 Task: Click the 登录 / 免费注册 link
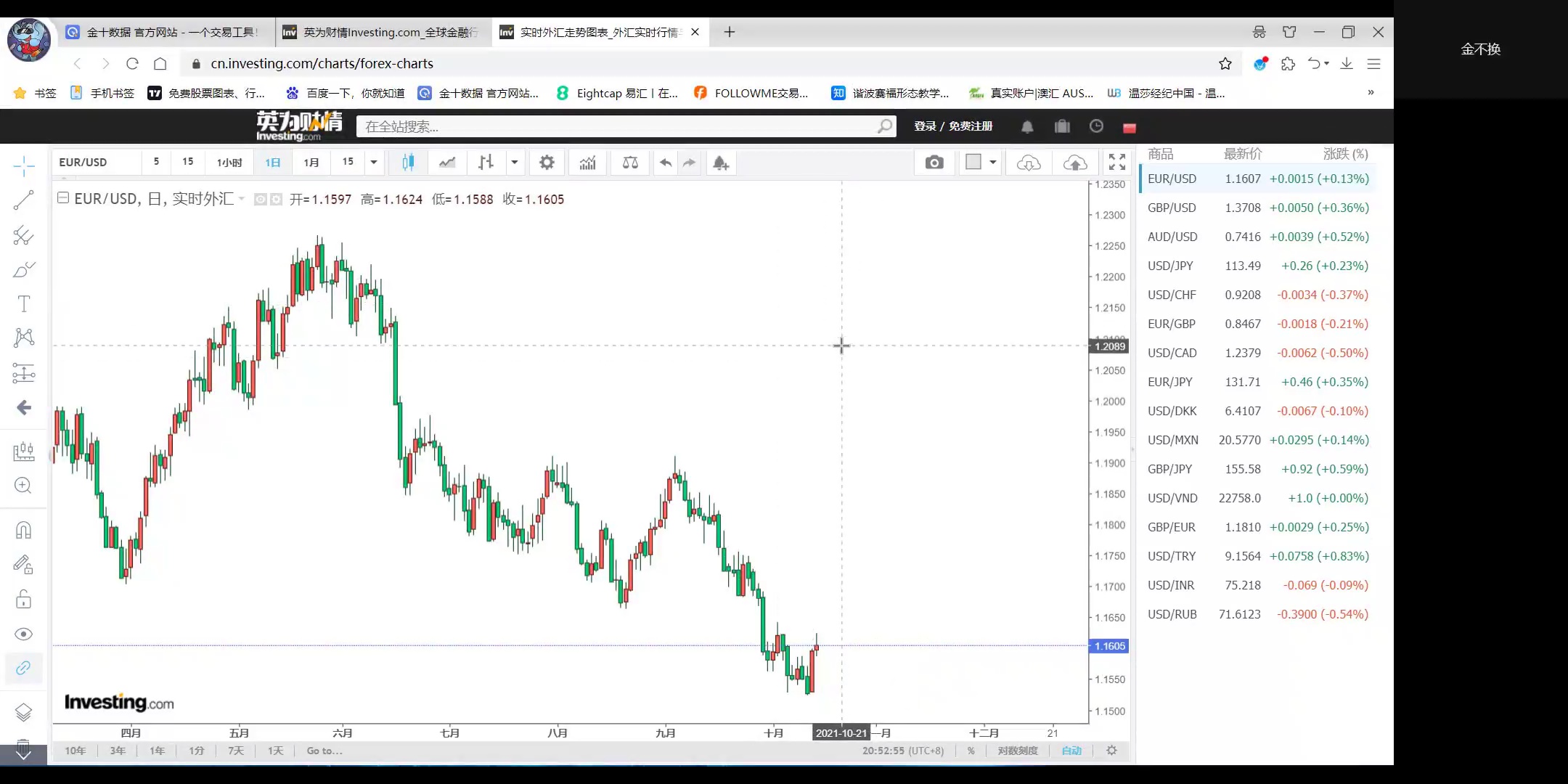point(953,126)
